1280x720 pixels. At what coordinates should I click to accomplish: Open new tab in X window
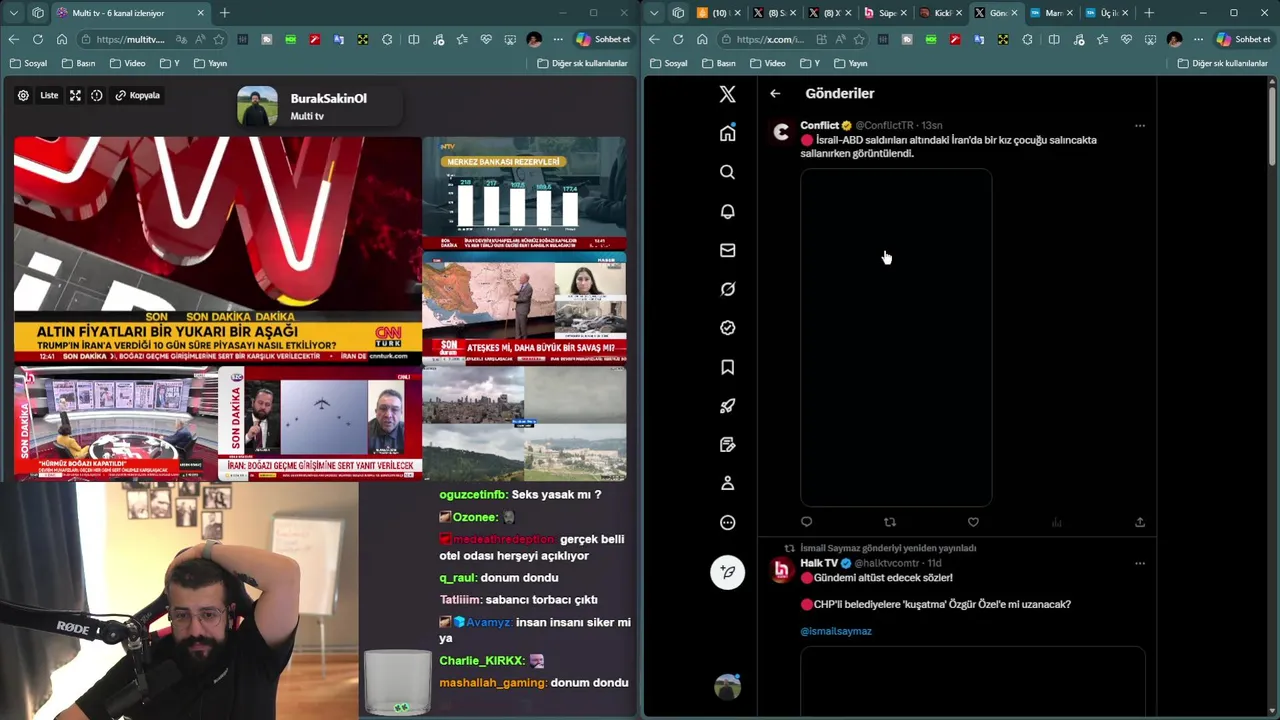click(1149, 13)
